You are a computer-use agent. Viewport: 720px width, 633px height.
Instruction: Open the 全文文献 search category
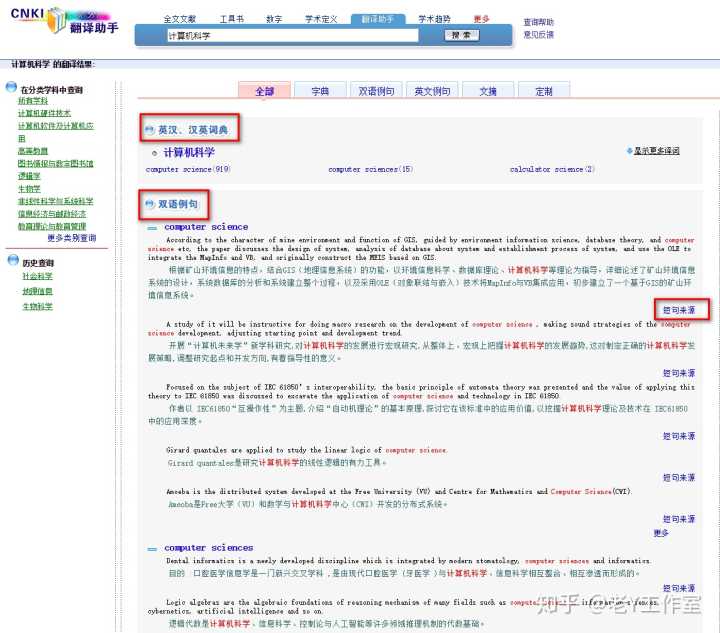pos(180,19)
